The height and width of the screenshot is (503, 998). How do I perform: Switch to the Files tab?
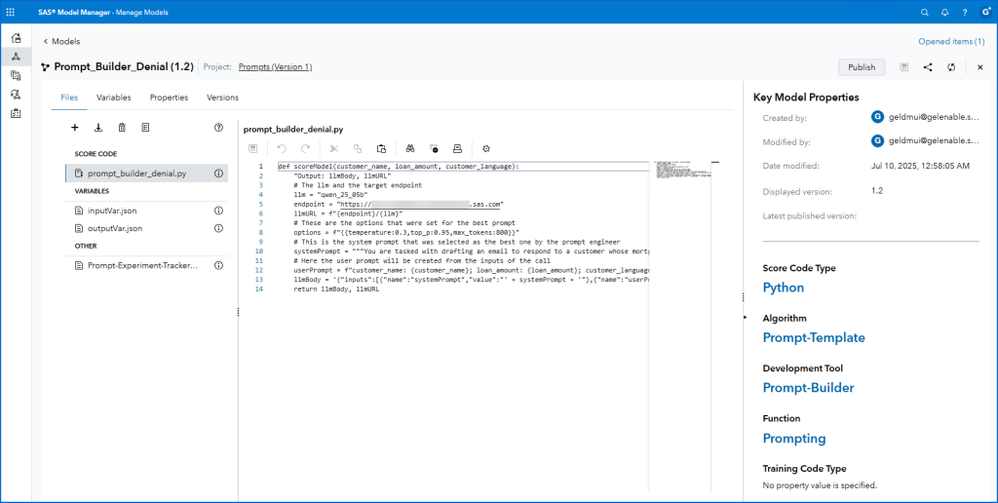pos(69,97)
